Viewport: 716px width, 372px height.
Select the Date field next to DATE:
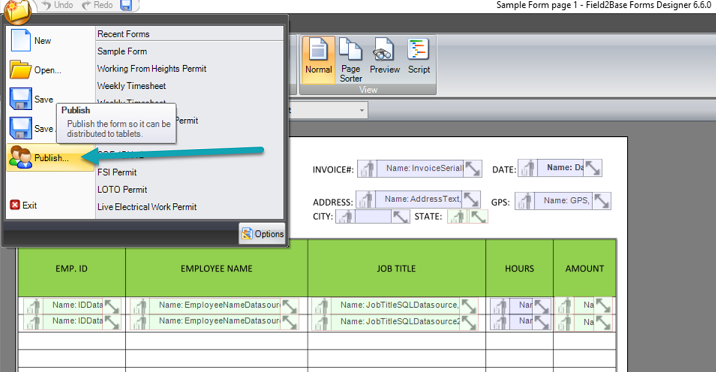tap(560, 168)
